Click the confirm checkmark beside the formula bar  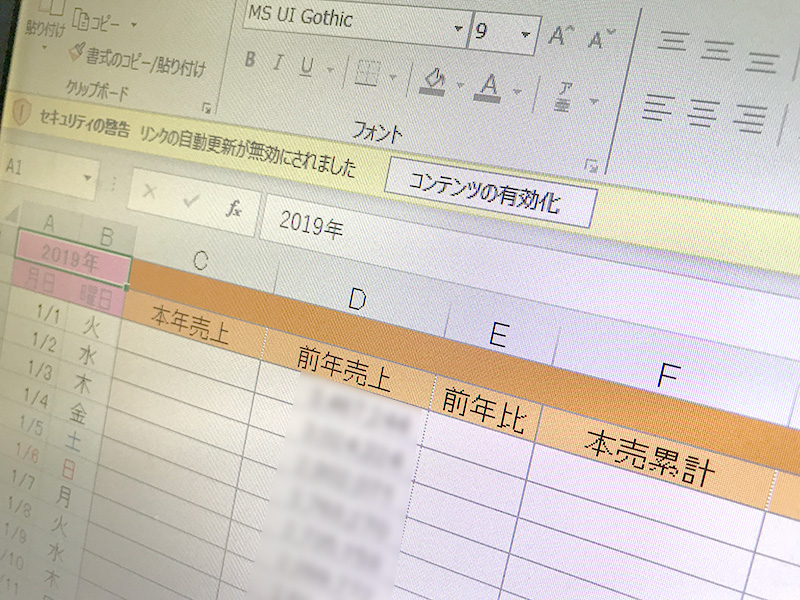(191, 201)
